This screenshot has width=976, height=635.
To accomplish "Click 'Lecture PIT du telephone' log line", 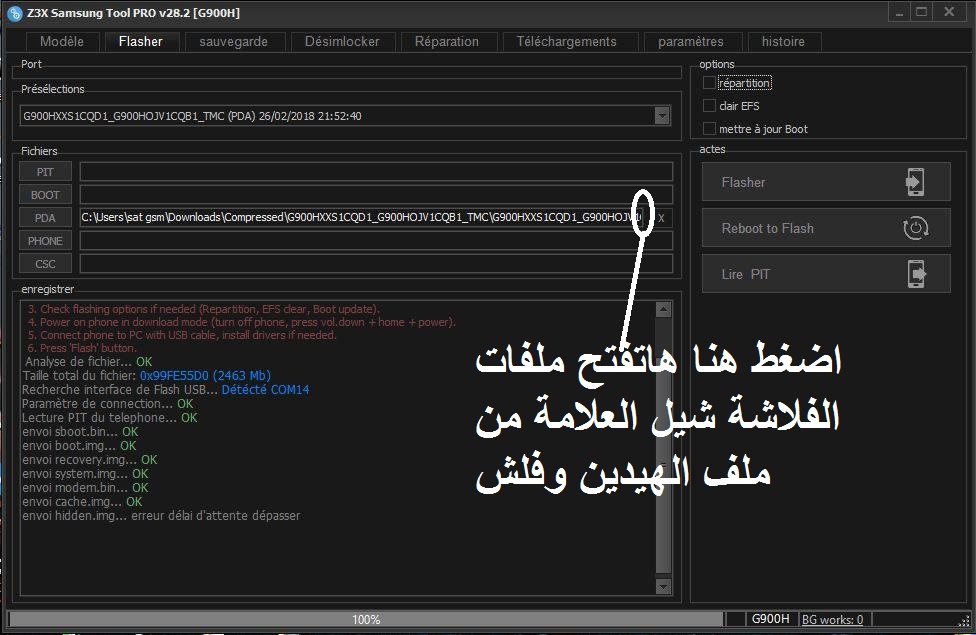I will tap(110, 418).
